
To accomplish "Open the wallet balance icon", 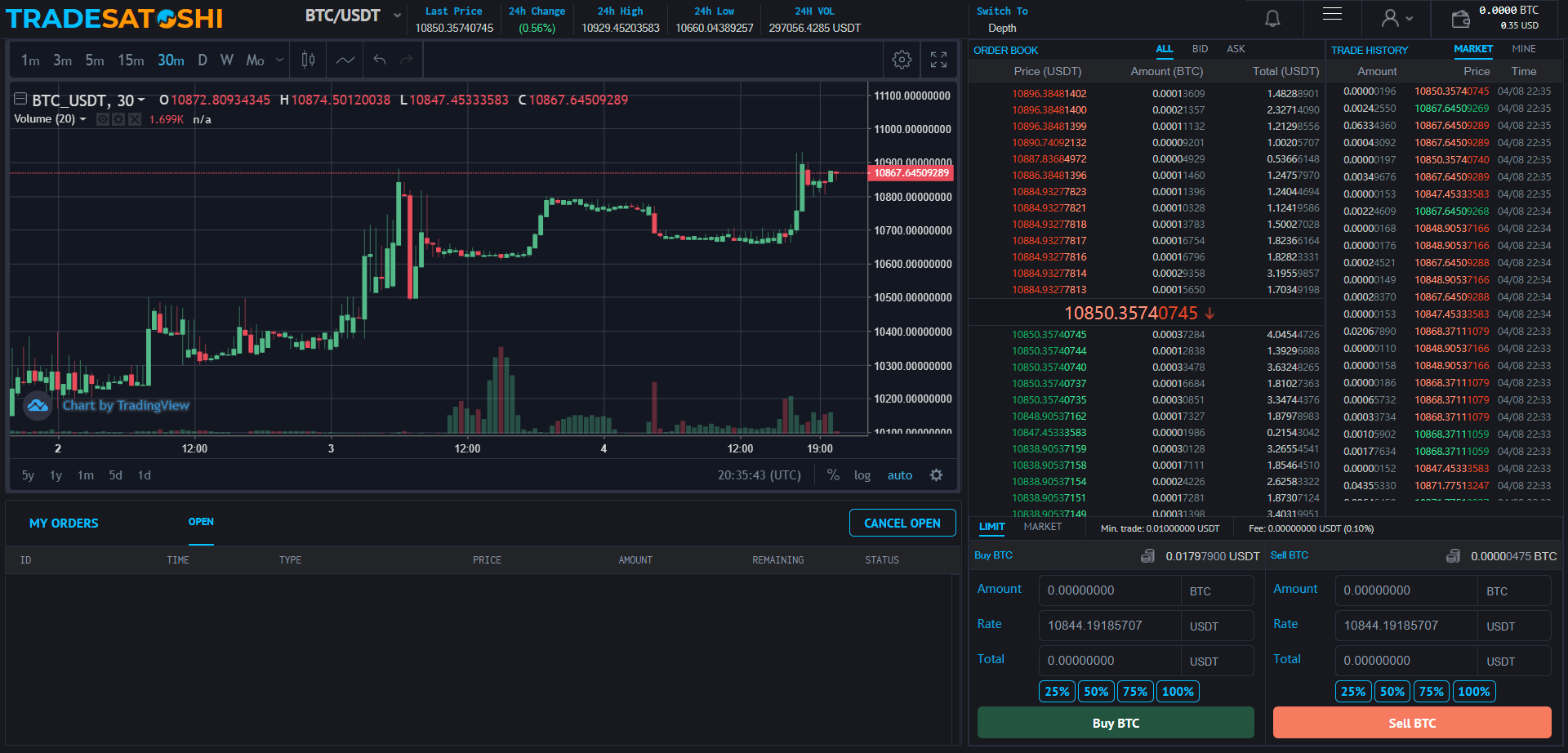I will [1460, 18].
